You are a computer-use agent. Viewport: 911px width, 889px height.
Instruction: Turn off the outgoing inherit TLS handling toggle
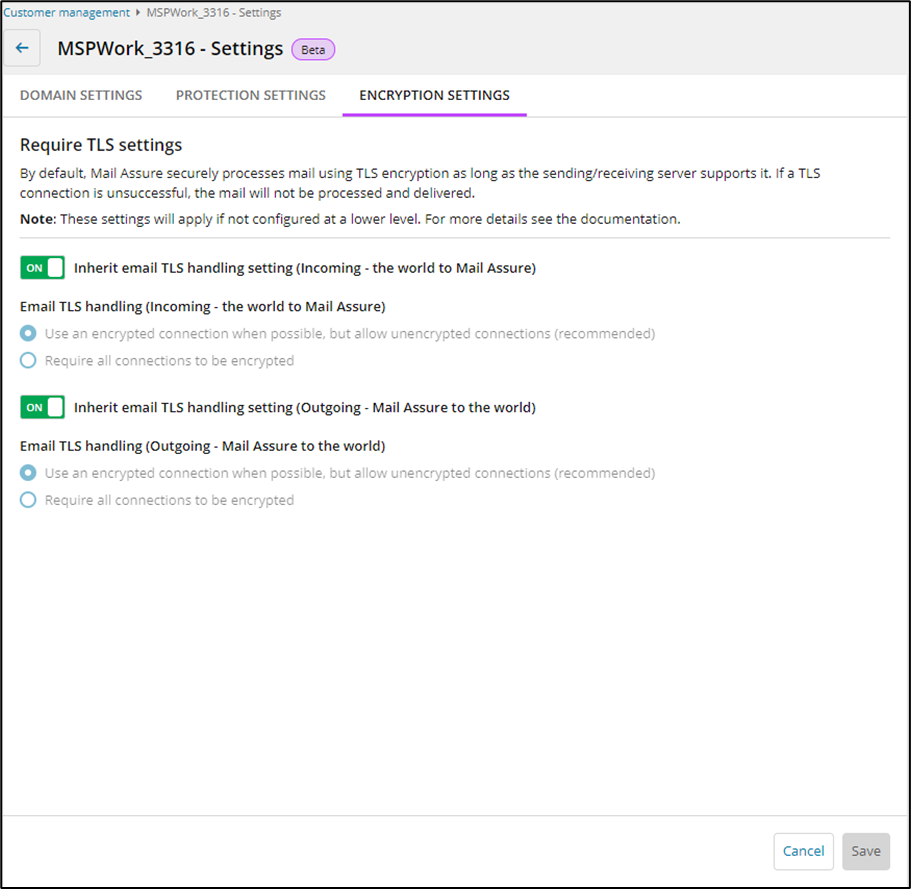(x=41, y=407)
